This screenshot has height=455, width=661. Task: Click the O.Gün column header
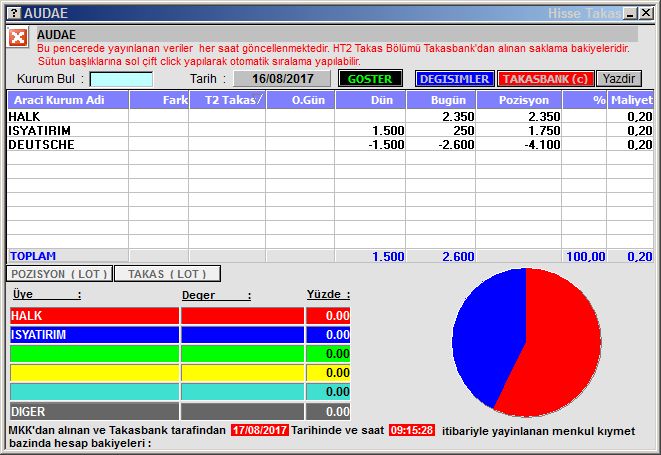click(x=301, y=100)
